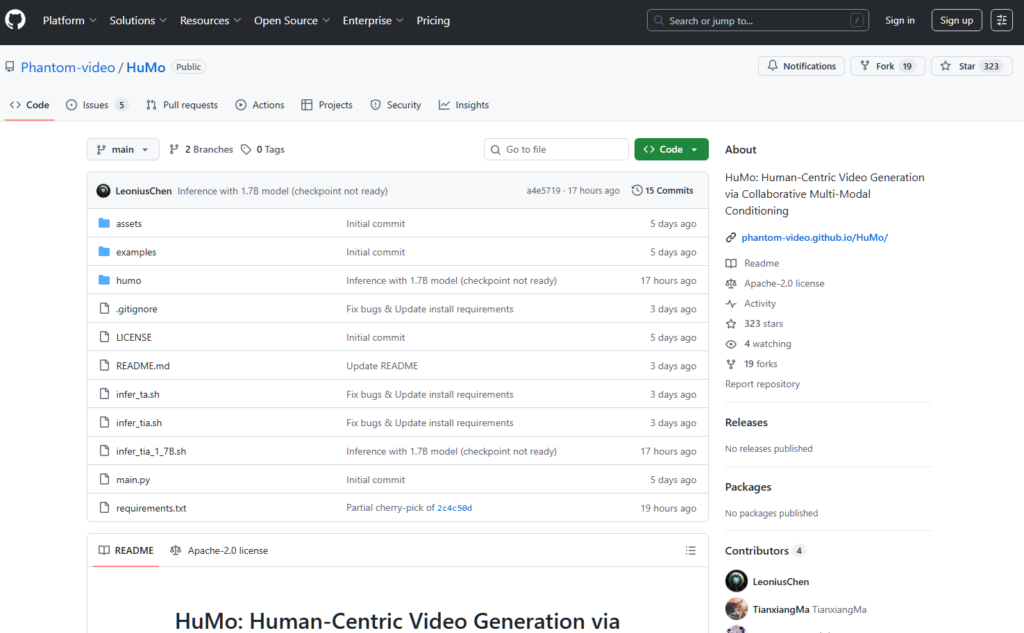Open the Issues tab
The height and width of the screenshot is (633, 1024).
(97, 105)
